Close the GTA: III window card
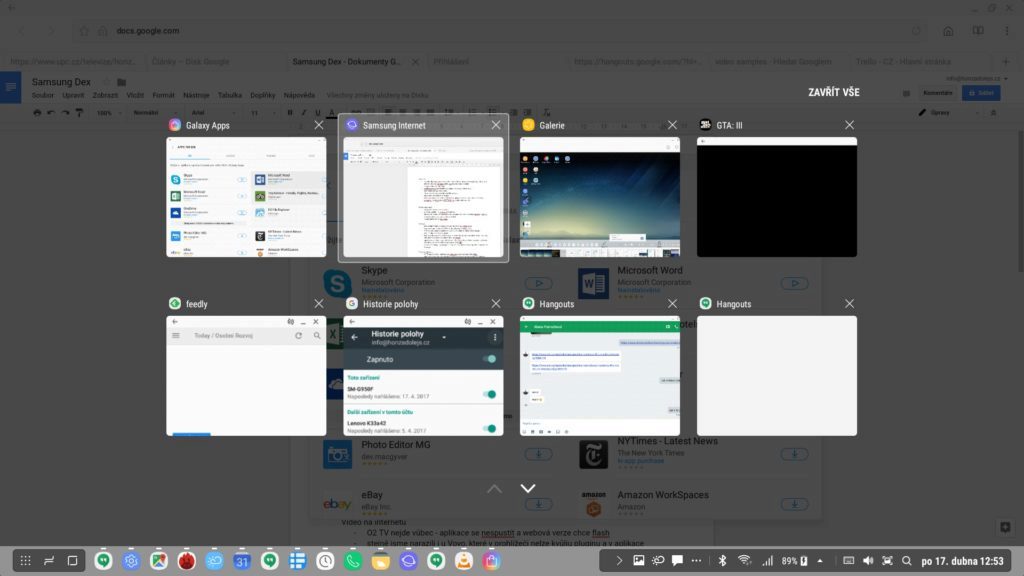This screenshot has height=576, width=1024. pos(849,125)
